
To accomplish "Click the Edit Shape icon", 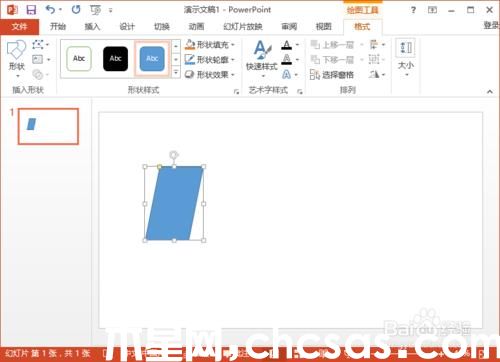I will 38,44.
